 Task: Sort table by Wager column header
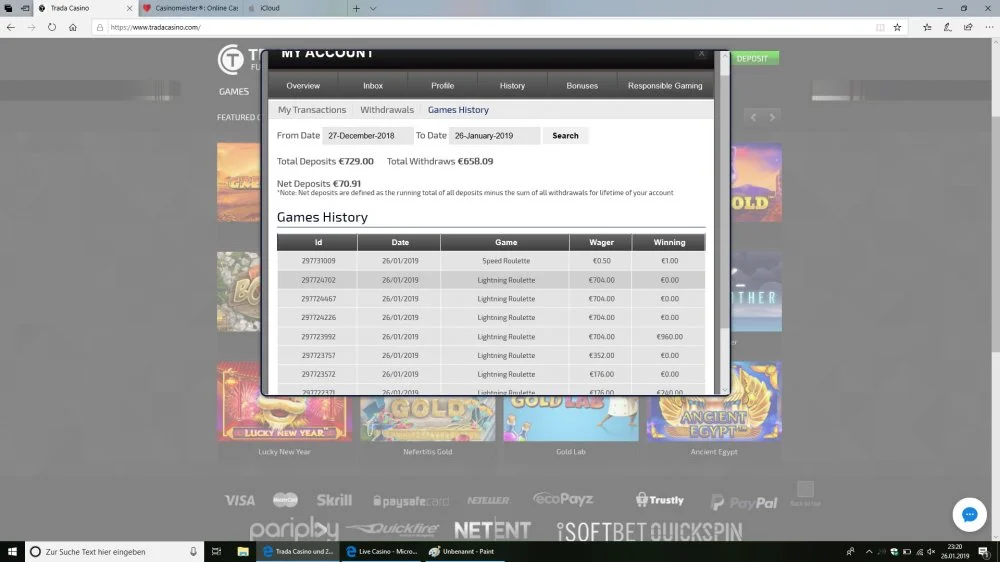[x=601, y=242]
